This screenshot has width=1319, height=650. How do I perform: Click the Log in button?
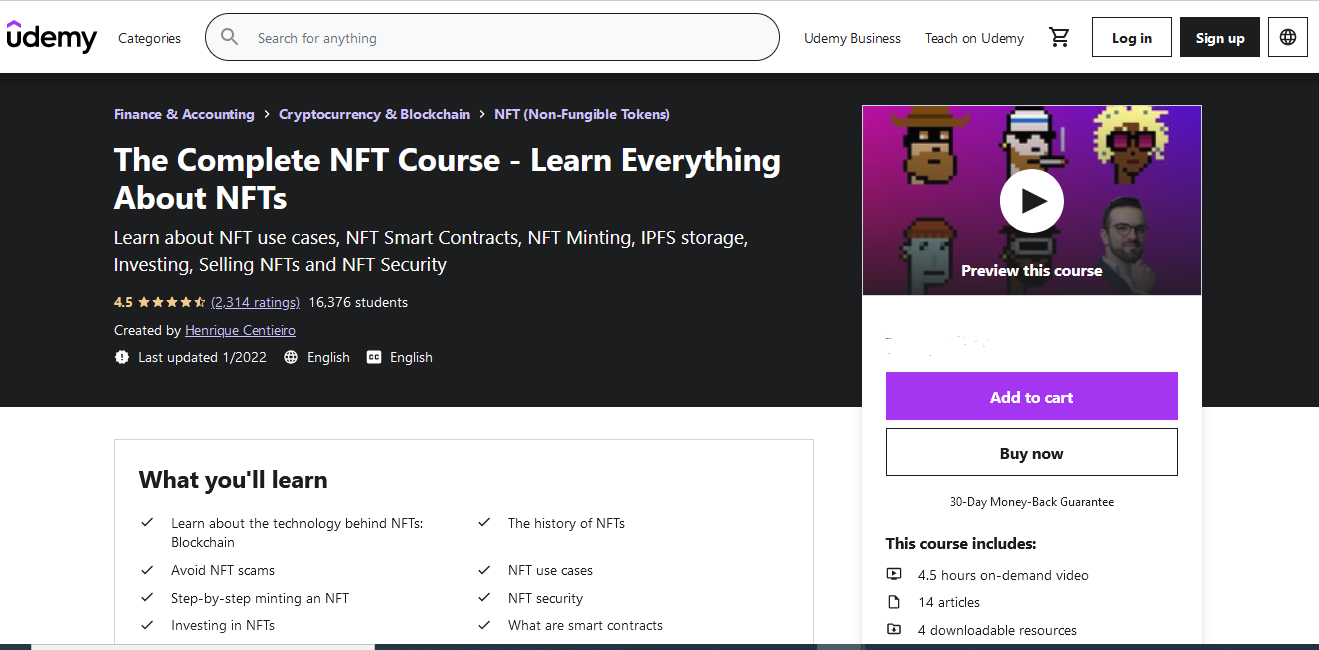pos(1132,37)
